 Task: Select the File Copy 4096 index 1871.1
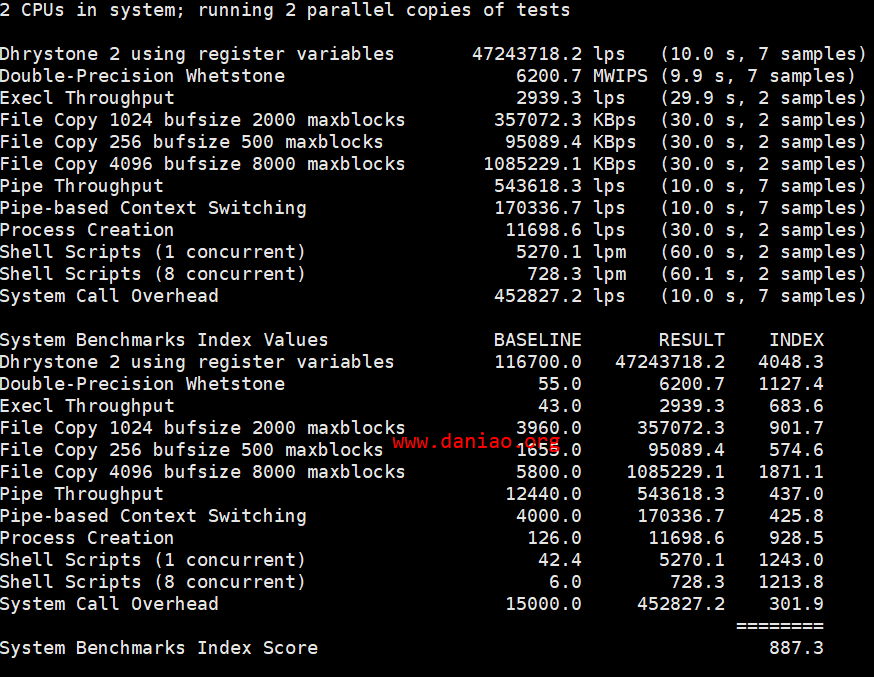click(x=790, y=472)
